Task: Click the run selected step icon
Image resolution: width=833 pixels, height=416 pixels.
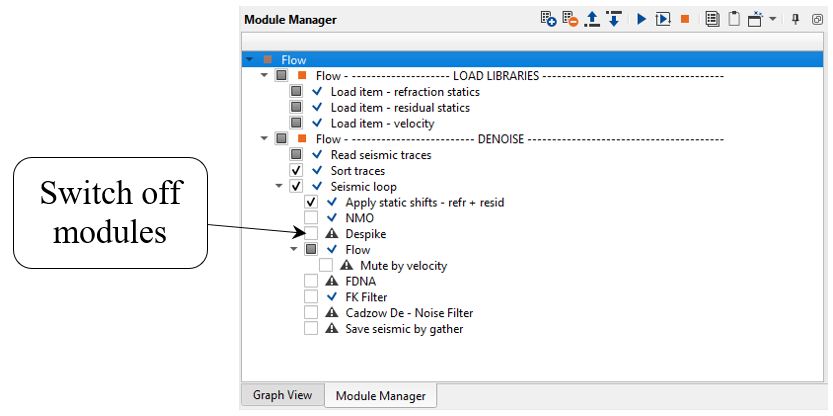Action: 662,19
